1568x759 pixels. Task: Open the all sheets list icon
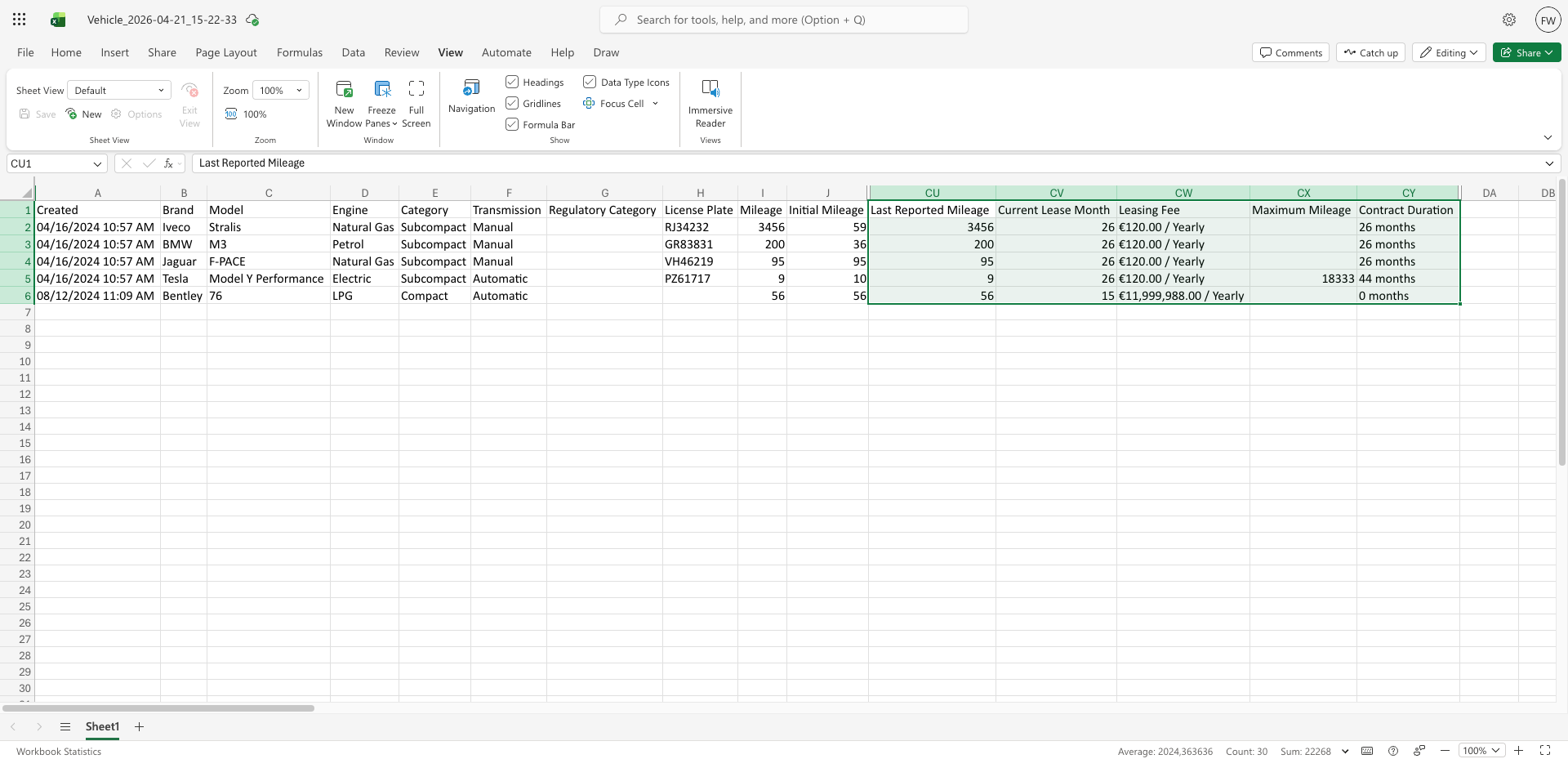pos(65,726)
